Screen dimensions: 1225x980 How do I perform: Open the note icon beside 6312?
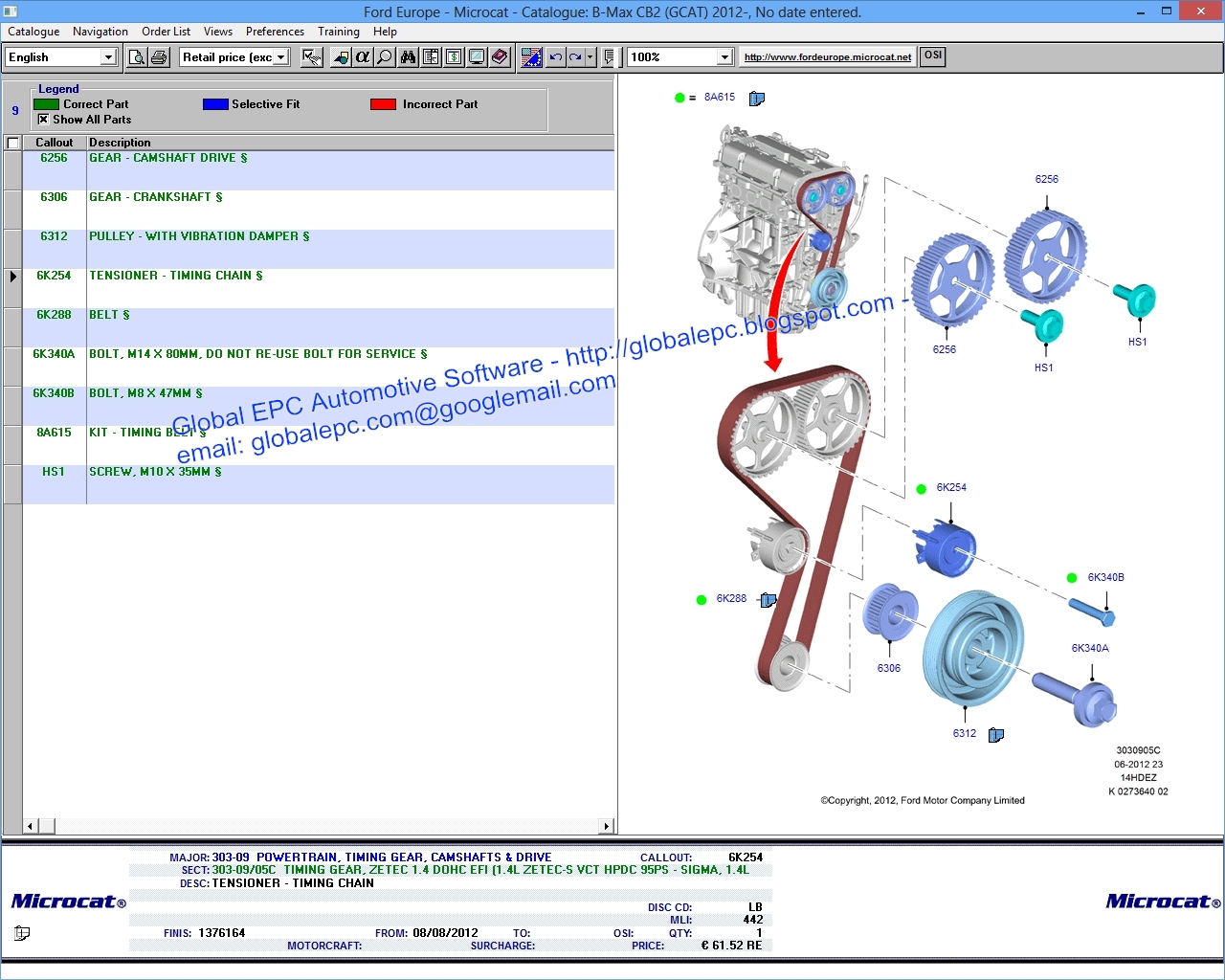[x=996, y=735]
